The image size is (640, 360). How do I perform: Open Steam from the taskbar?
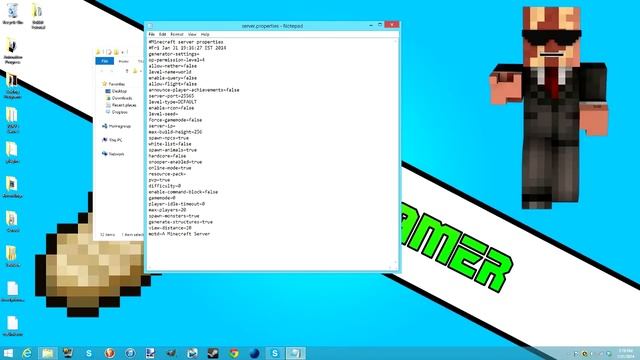[213, 353]
